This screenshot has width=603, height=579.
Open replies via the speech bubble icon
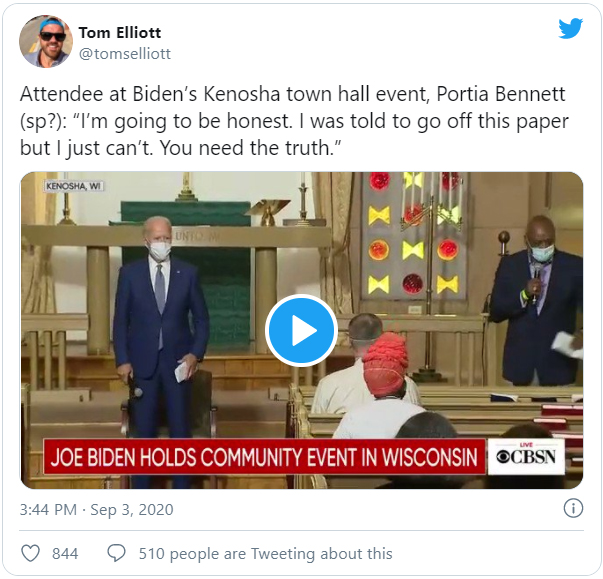[116, 554]
